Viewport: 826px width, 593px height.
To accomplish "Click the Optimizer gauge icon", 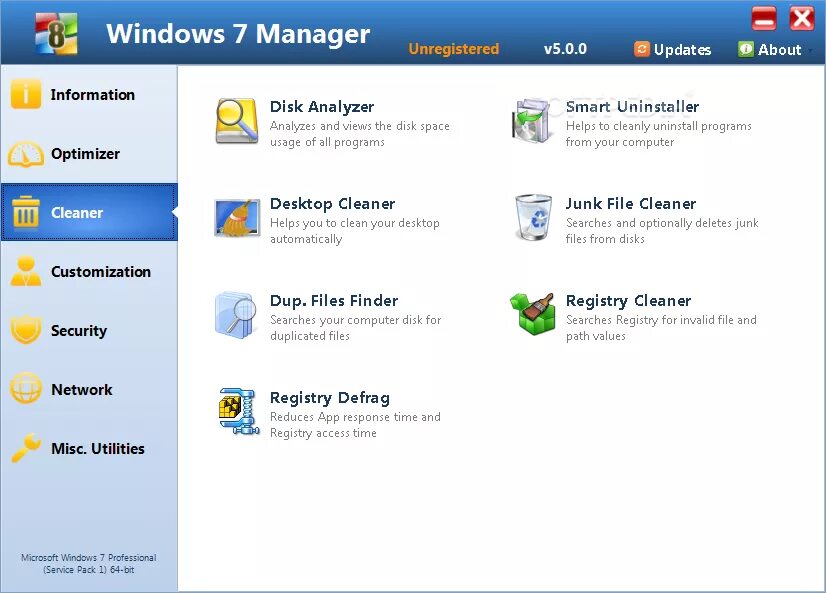I will tap(25, 154).
